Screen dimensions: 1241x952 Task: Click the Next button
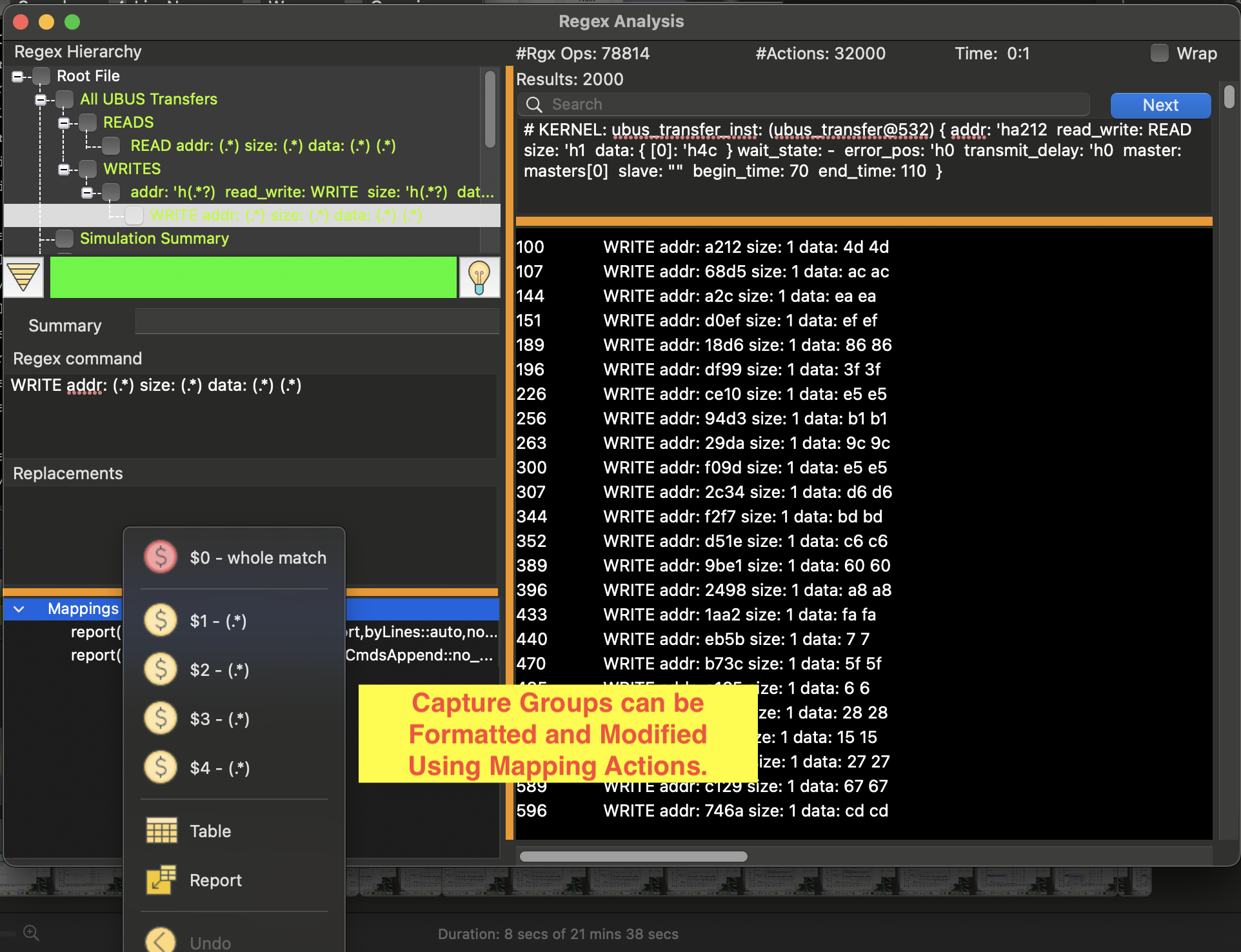pyautogui.click(x=1160, y=105)
